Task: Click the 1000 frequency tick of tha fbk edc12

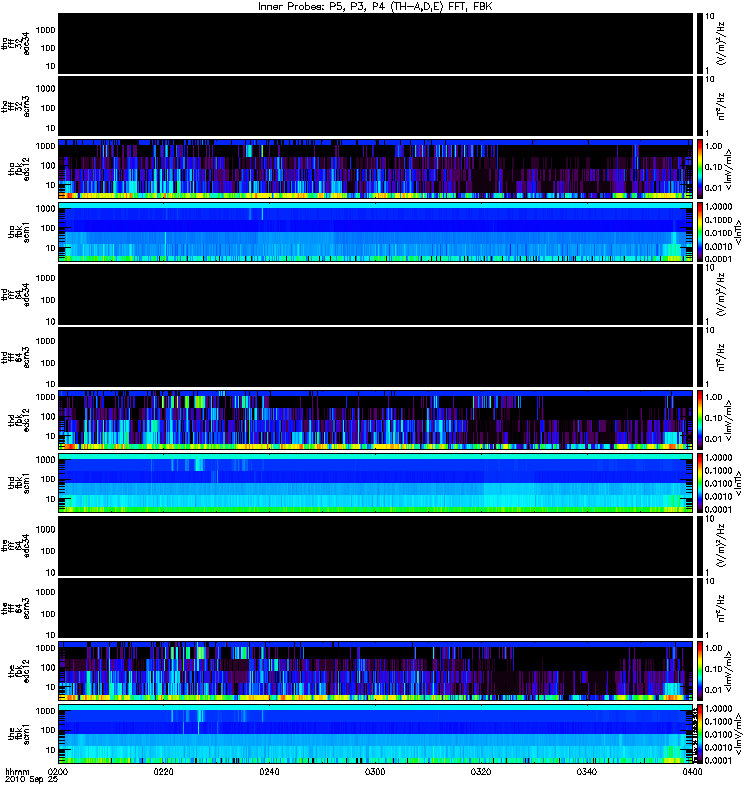Action: click(x=45, y=146)
